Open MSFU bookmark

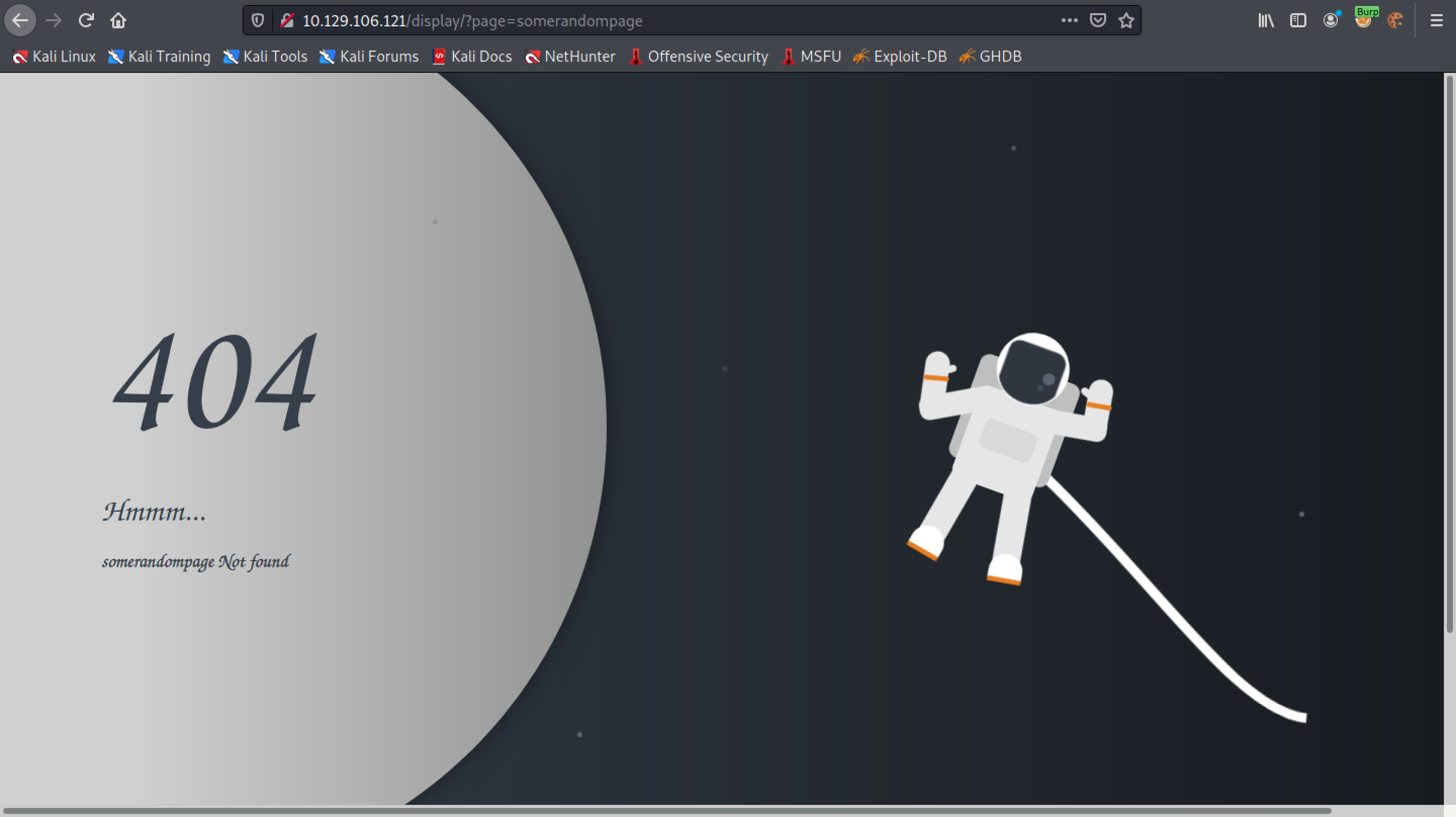pyautogui.click(x=811, y=57)
